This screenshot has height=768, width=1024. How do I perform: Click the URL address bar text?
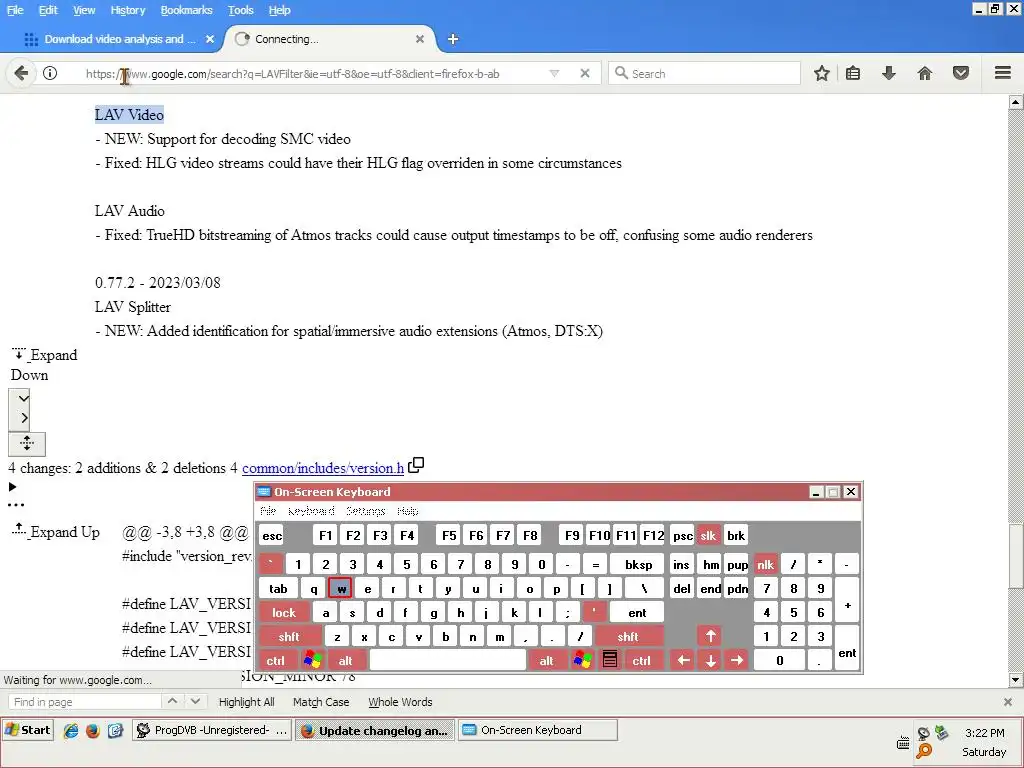pos(293,74)
